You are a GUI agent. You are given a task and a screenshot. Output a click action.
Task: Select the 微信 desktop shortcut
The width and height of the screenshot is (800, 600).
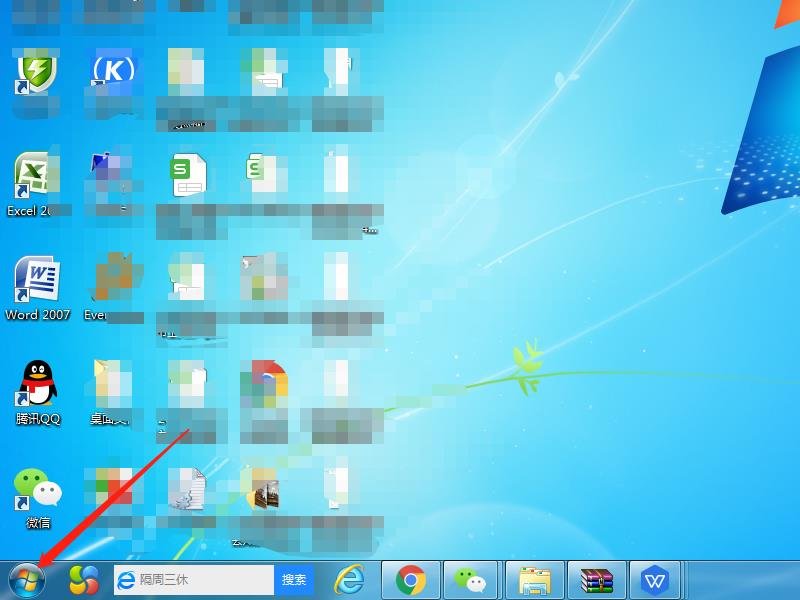click(37, 490)
